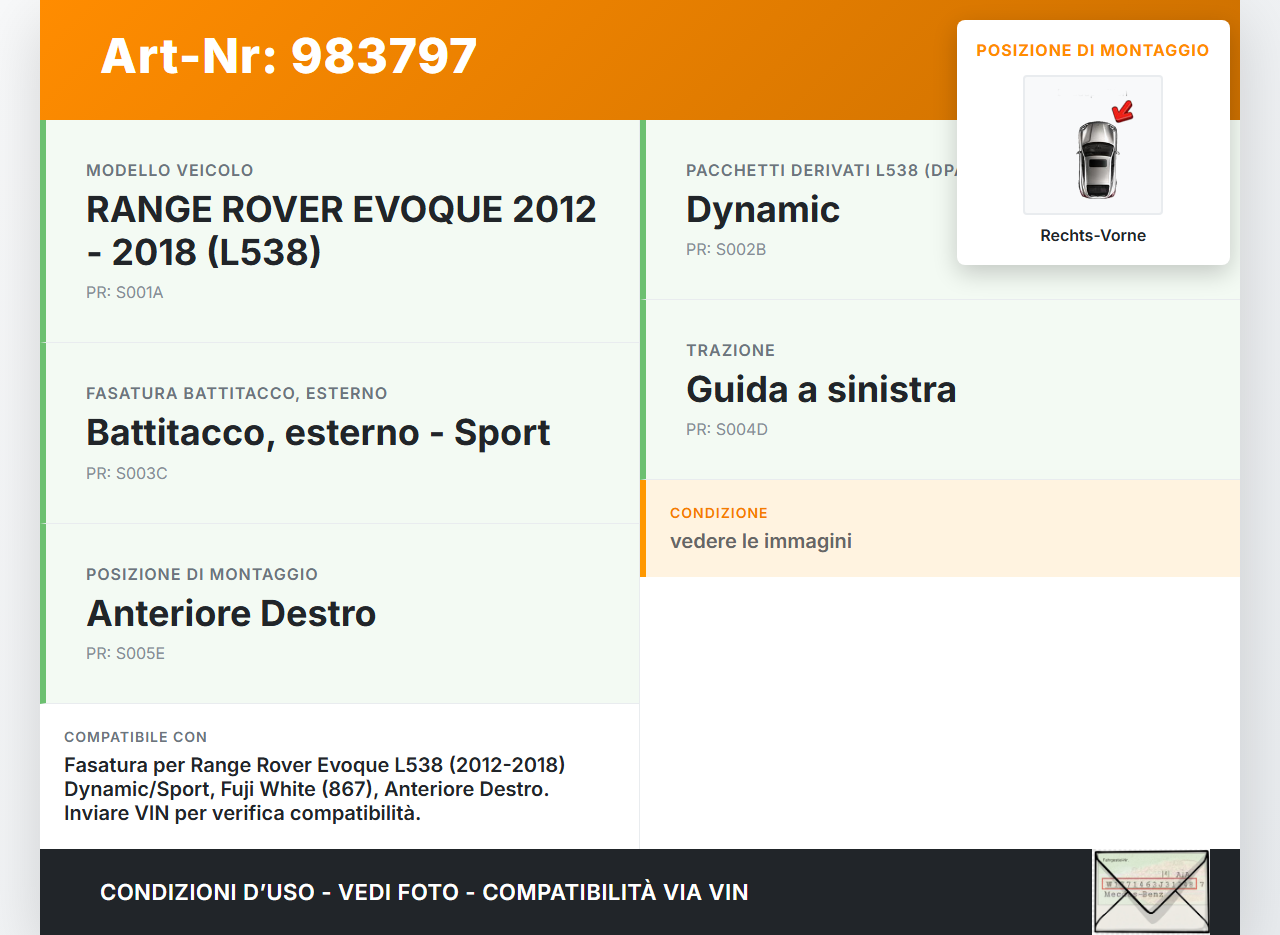Click the PR: S004D code
Viewport: 1280px width, 935px height.
point(727,430)
